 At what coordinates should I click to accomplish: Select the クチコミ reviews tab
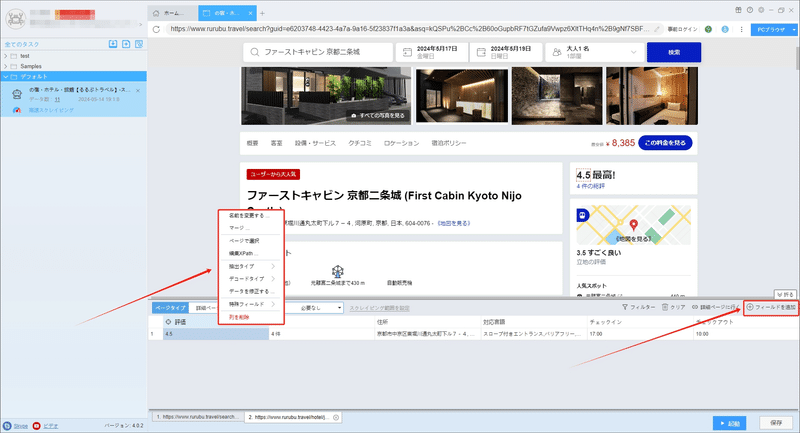tap(360, 143)
